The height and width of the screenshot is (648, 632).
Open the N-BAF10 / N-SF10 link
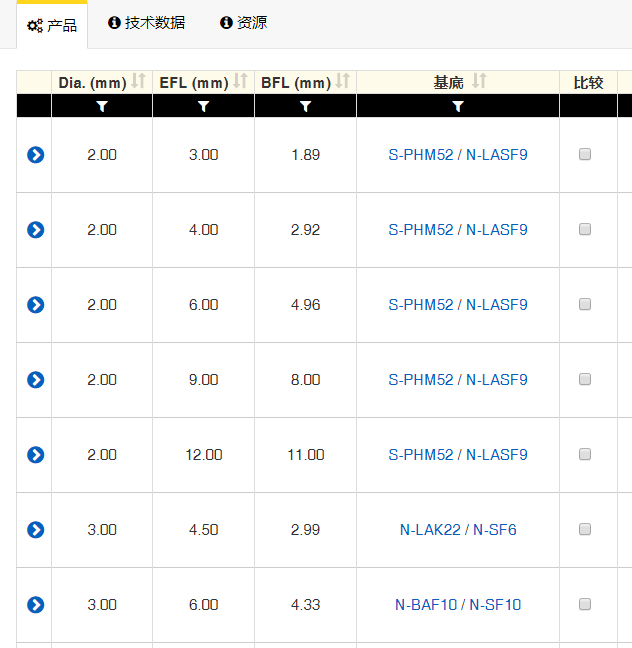(x=458, y=605)
